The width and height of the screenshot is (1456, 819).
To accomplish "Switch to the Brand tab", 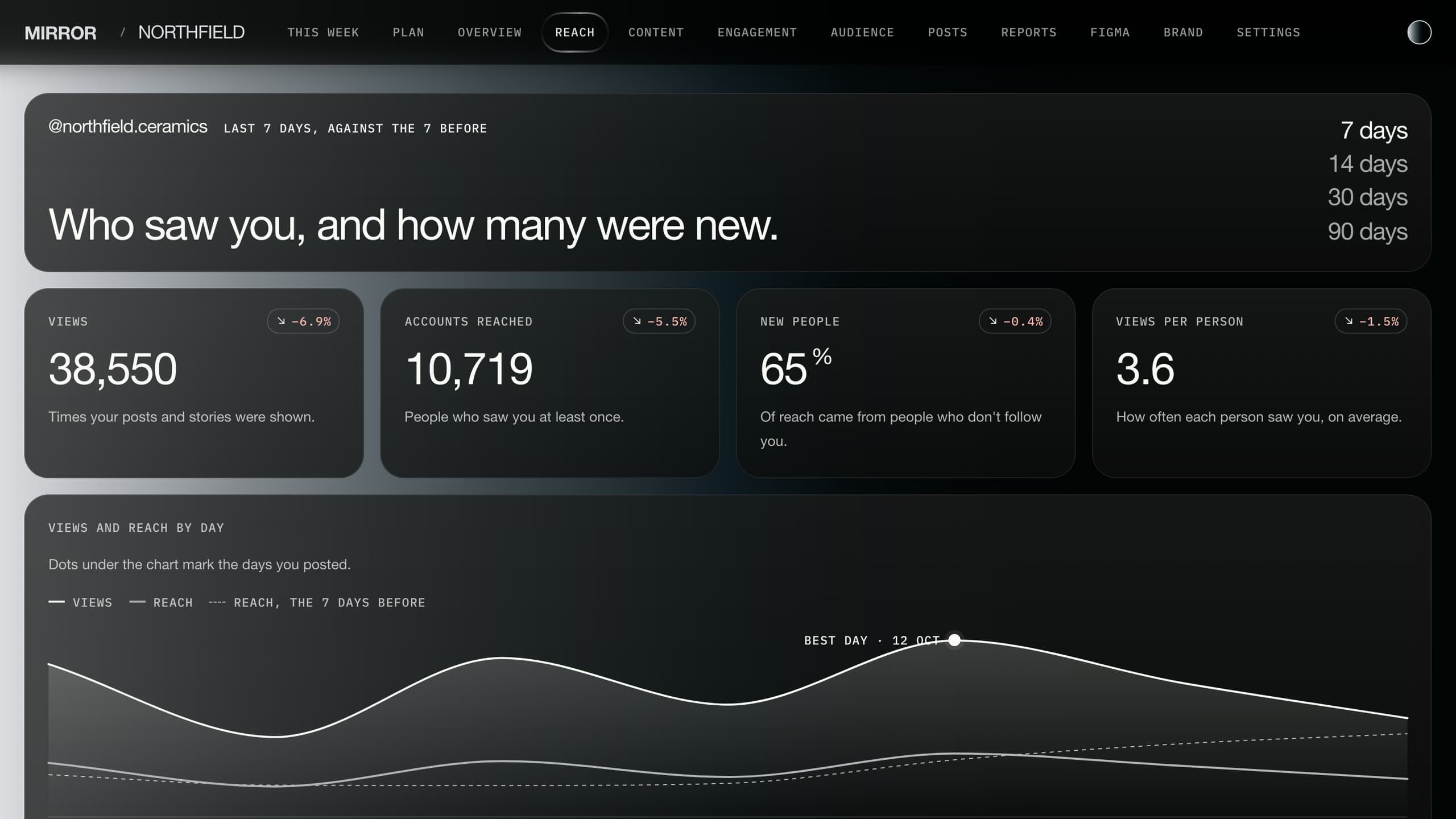I will 1183,32.
